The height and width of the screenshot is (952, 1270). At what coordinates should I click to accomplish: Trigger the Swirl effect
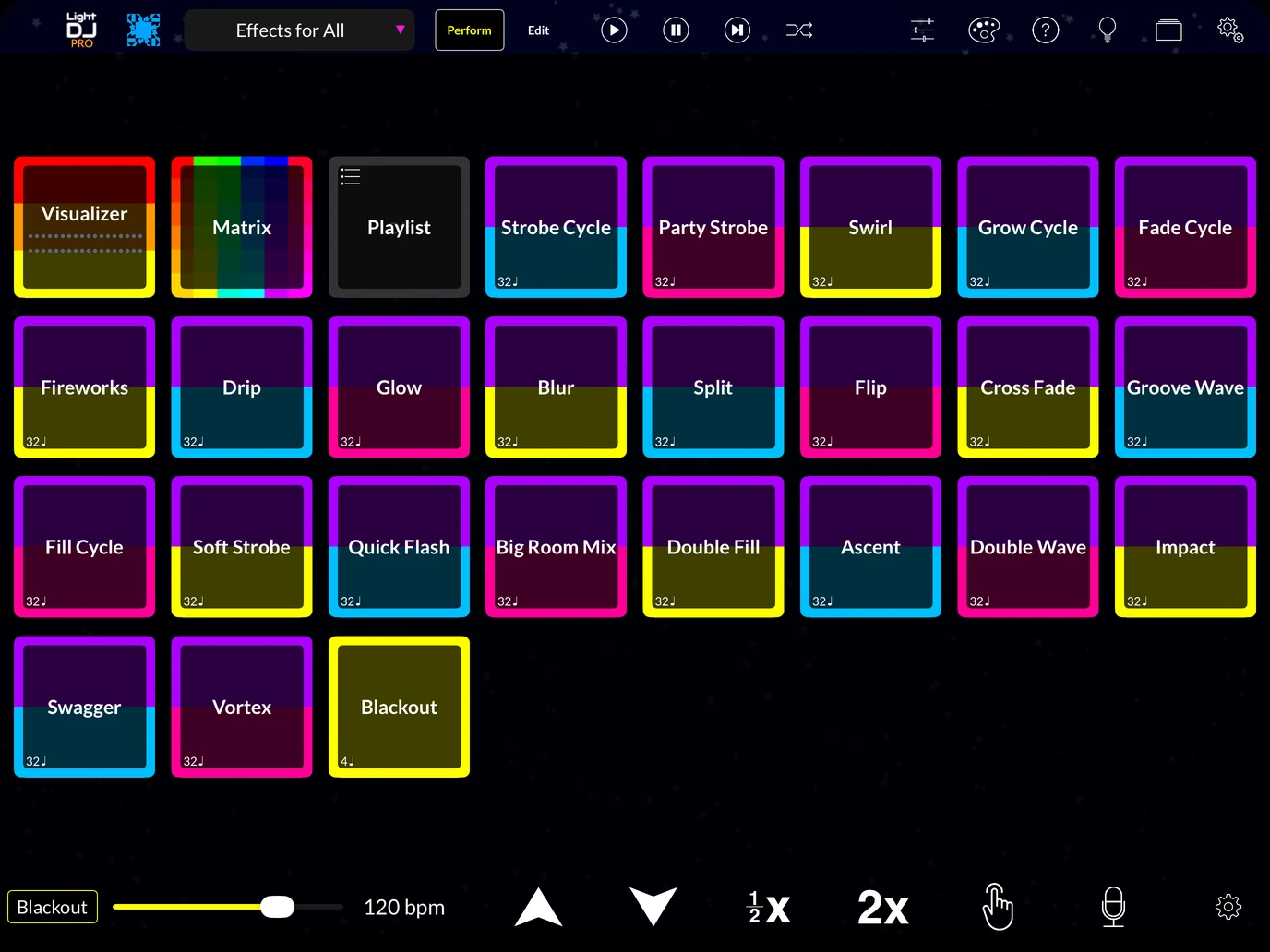pyautogui.click(x=870, y=227)
